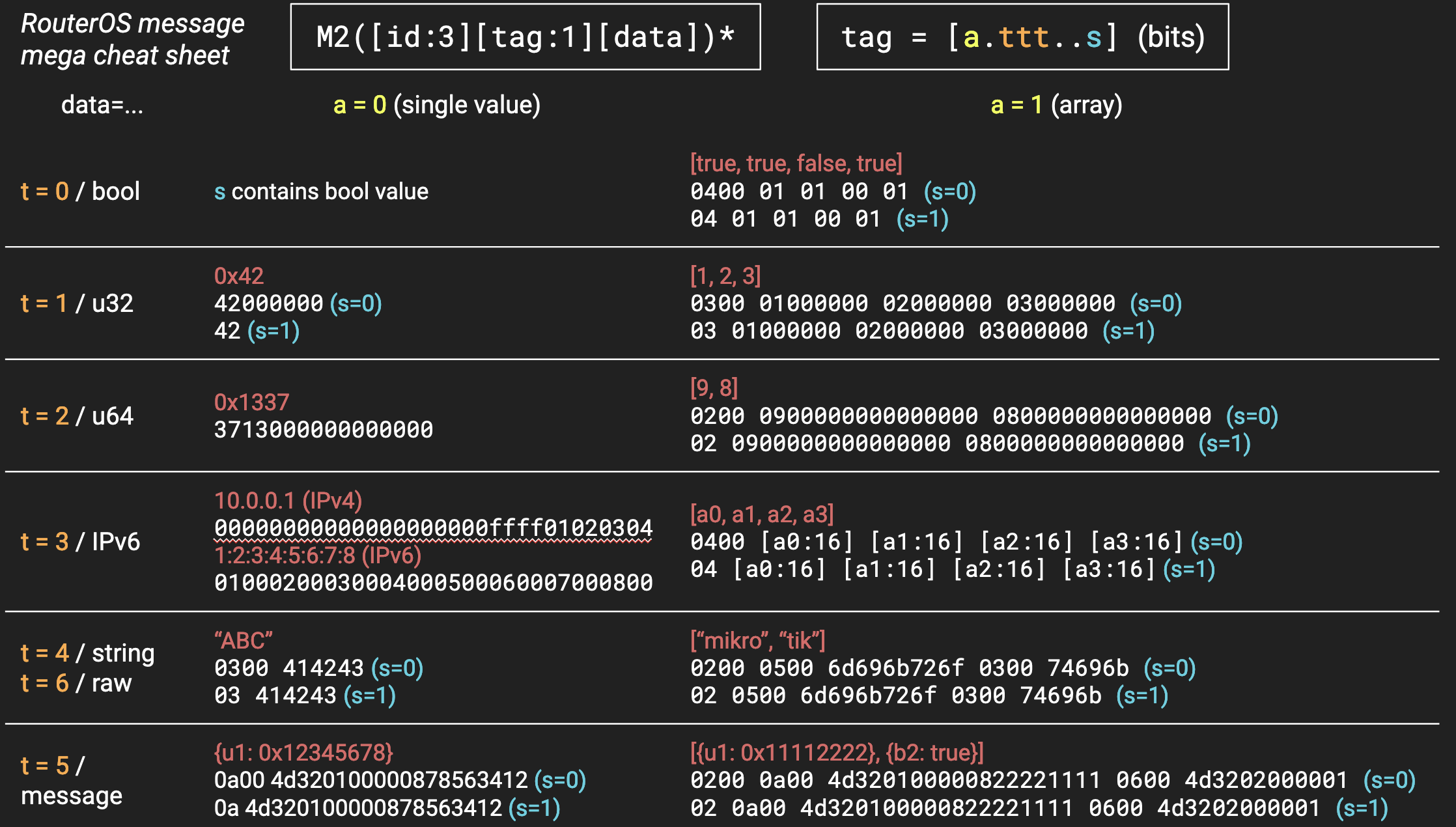This screenshot has width=1456, height=827.
Task: Select the ABC string example
Action: tap(243, 639)
